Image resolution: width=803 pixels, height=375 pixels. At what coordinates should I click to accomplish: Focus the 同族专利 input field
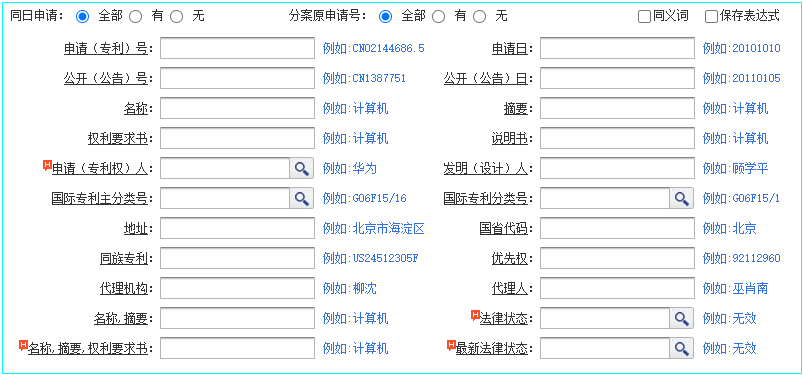[238, 258]
